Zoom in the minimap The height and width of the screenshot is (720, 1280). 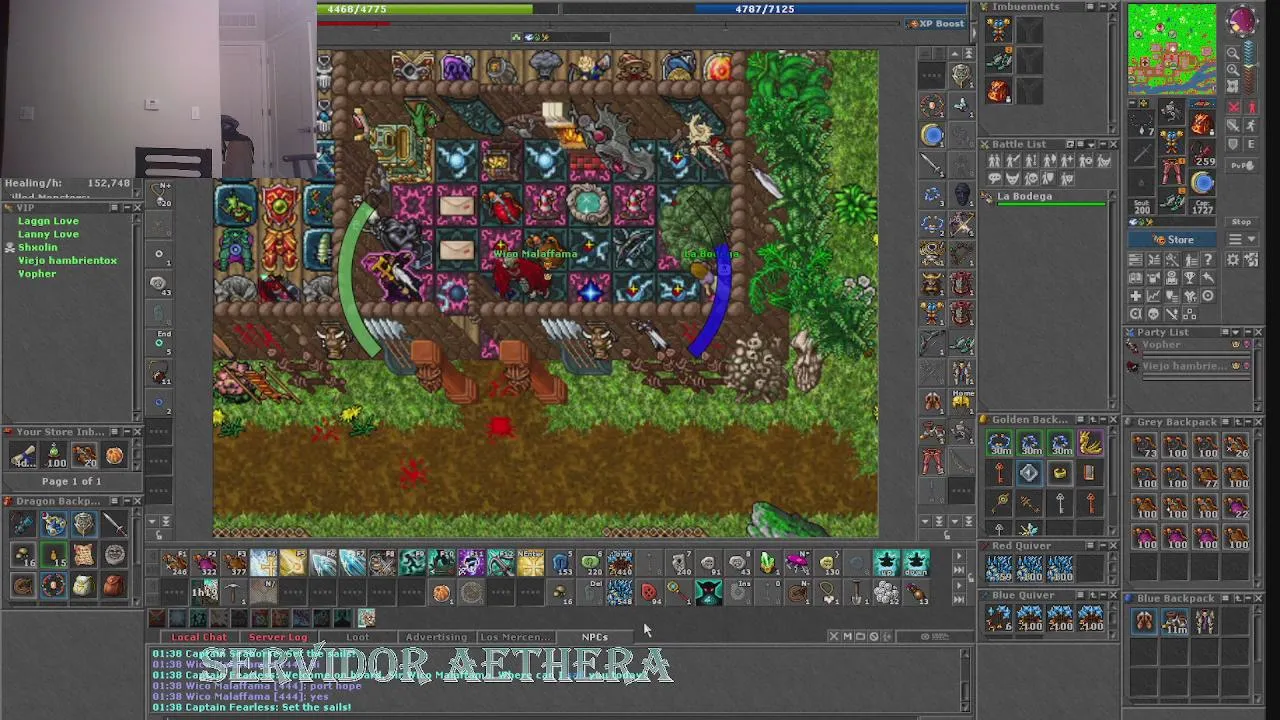(1233, 72)
